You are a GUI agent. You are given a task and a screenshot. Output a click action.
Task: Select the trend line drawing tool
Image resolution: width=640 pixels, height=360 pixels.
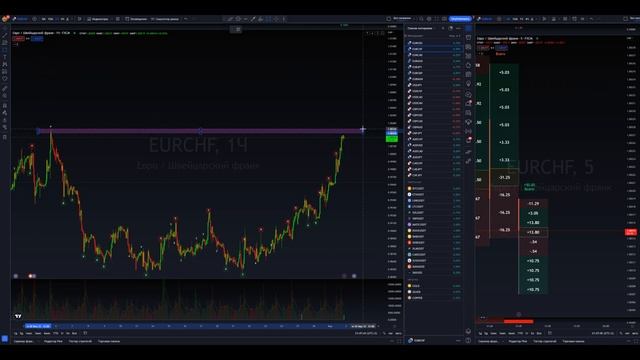point(5,36)
